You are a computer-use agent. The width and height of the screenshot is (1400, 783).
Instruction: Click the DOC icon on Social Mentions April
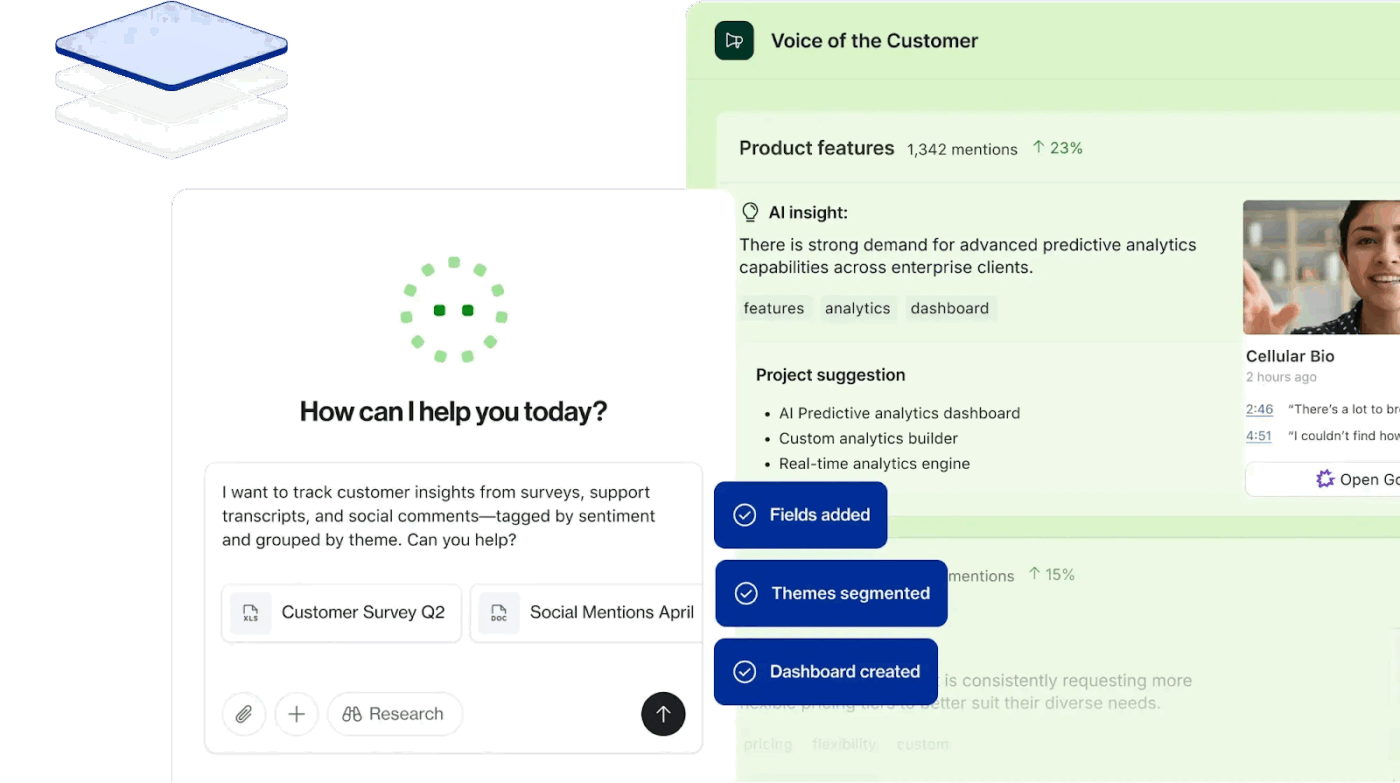(498, 613)
